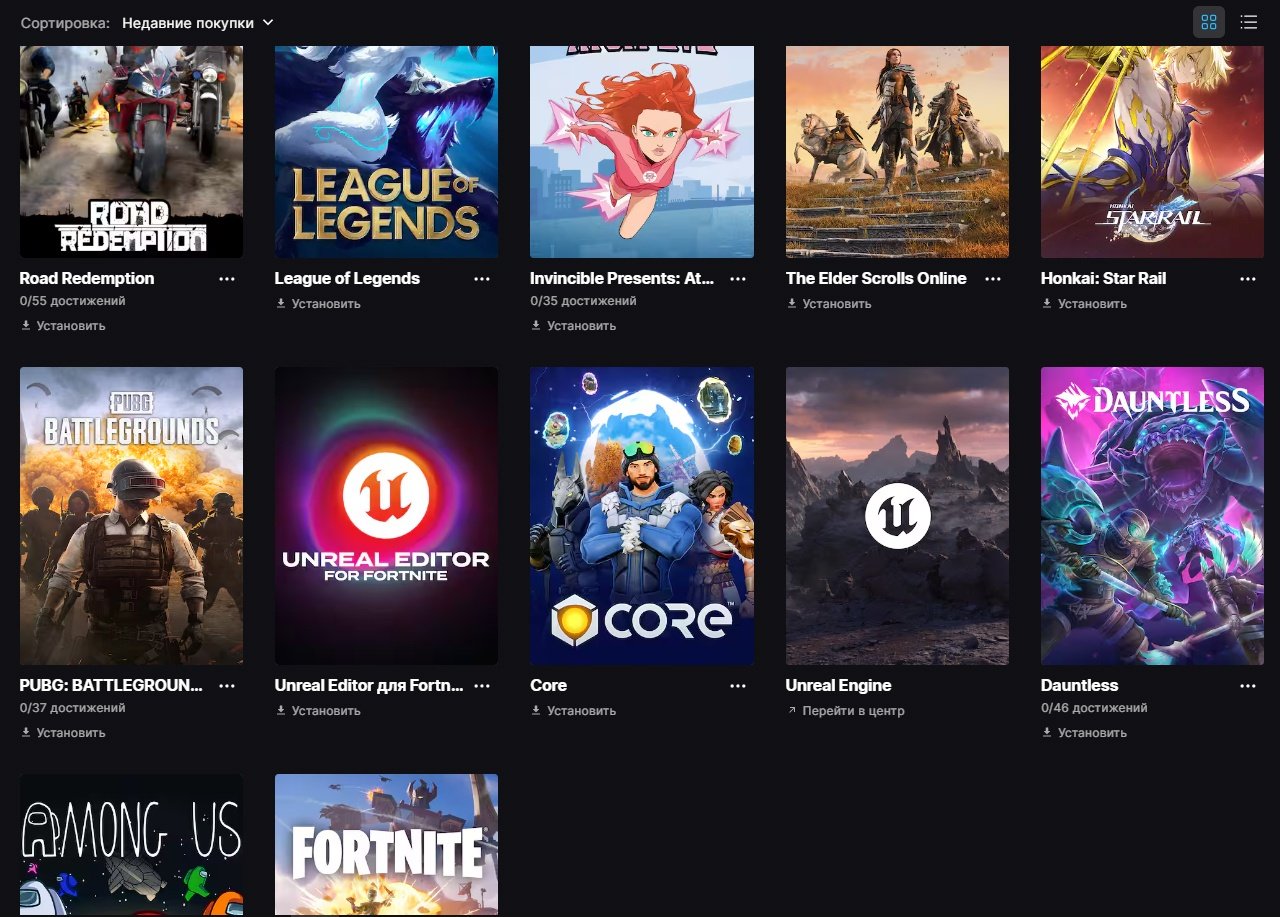Open three-dot menu for Dauntless

(1248, 686)
